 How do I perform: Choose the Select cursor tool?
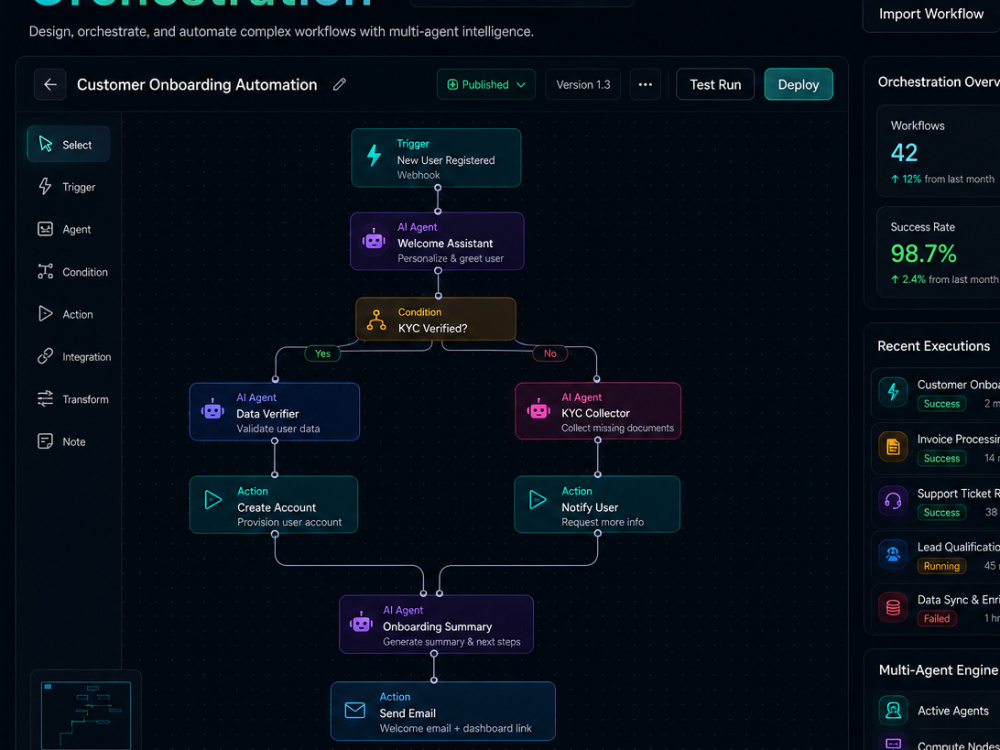68,144
